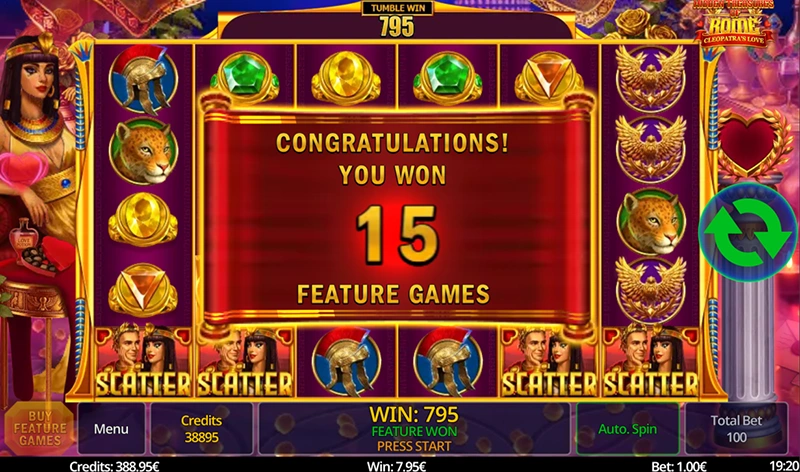
Task: Open the Menu panel
Action: [x=111, y=429]
